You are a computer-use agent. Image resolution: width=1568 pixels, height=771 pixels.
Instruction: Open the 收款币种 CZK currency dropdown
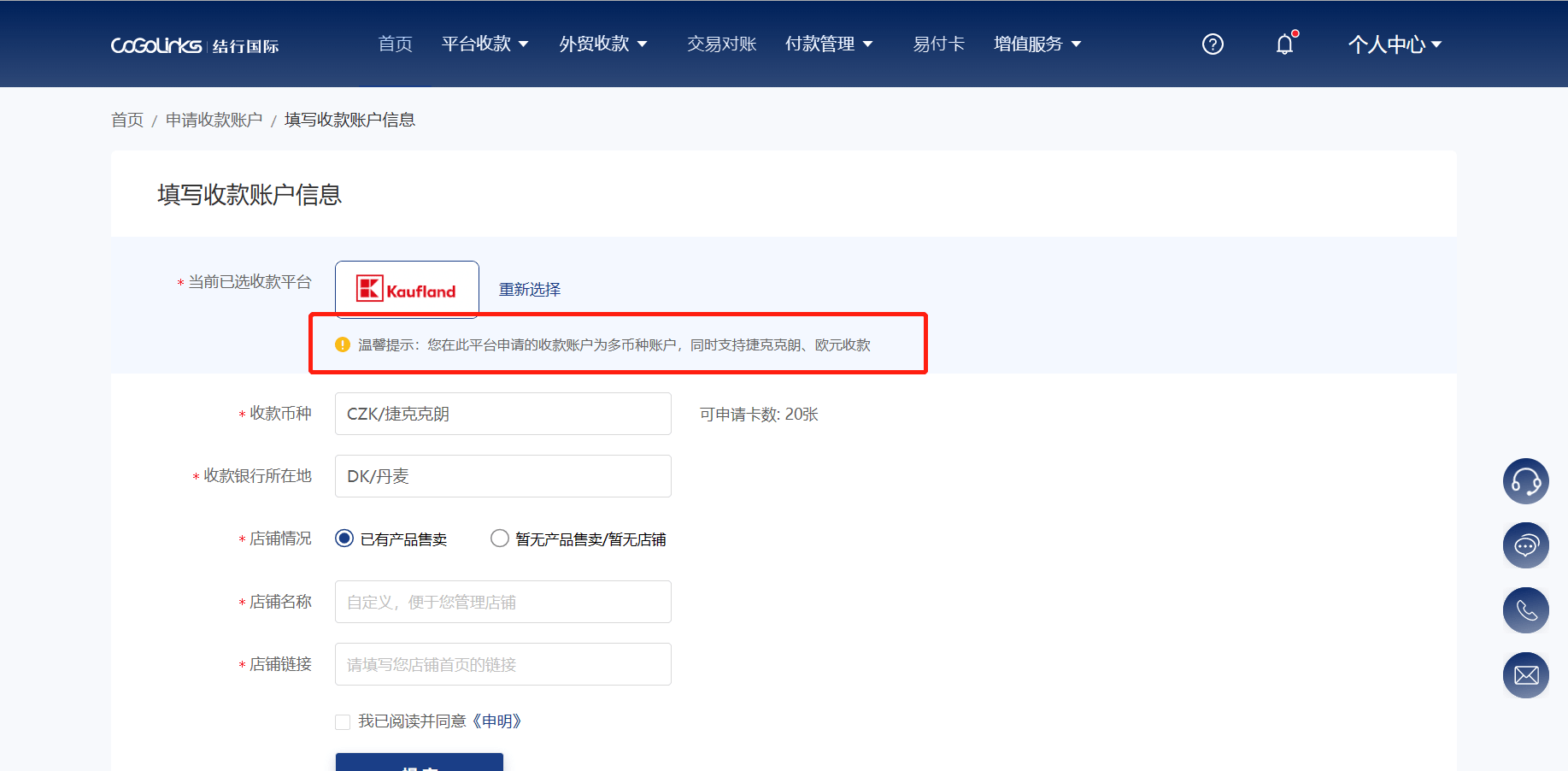(502, 414)
